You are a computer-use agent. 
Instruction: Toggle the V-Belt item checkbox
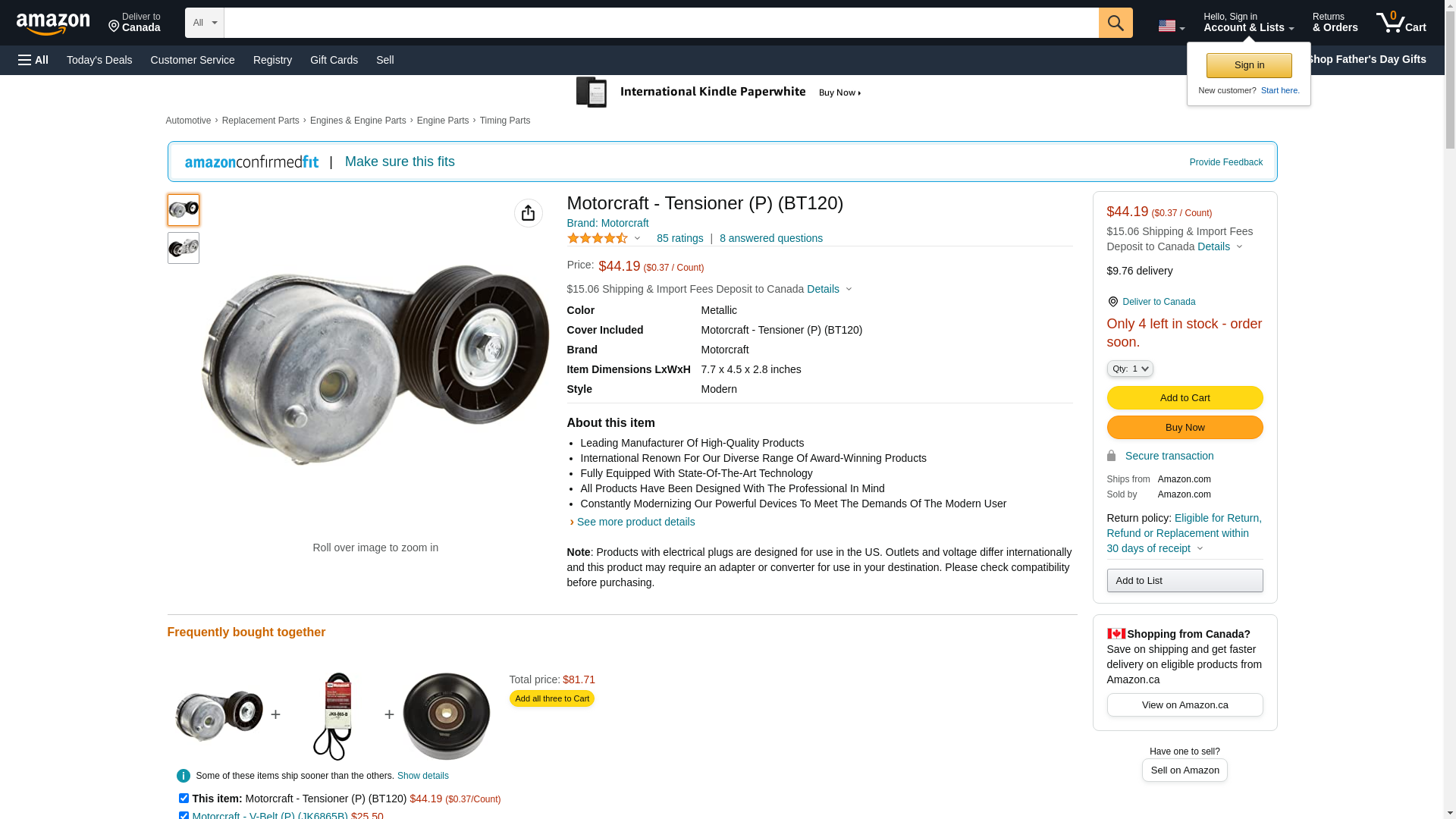[184, 815]
